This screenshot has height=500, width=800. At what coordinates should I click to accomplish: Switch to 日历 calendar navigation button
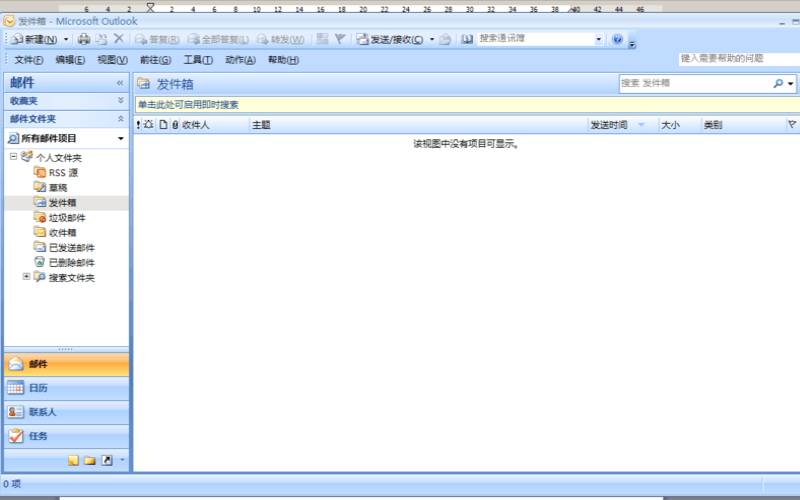click(x=66, y=388)
